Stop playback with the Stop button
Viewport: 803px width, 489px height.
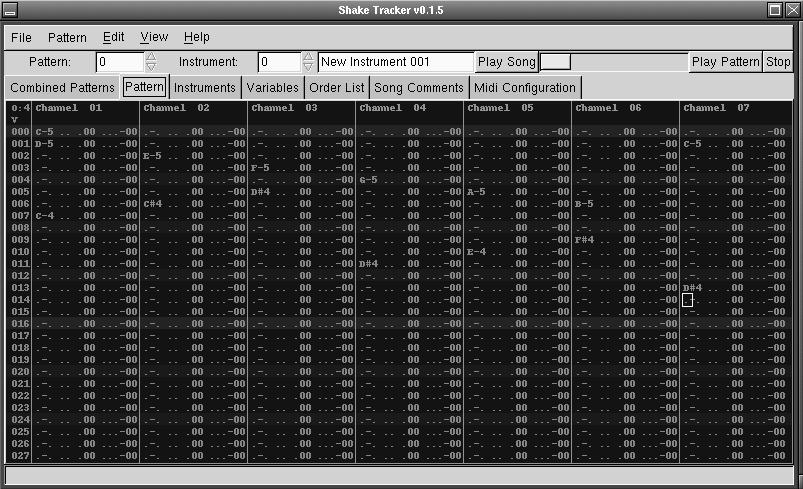778,62
